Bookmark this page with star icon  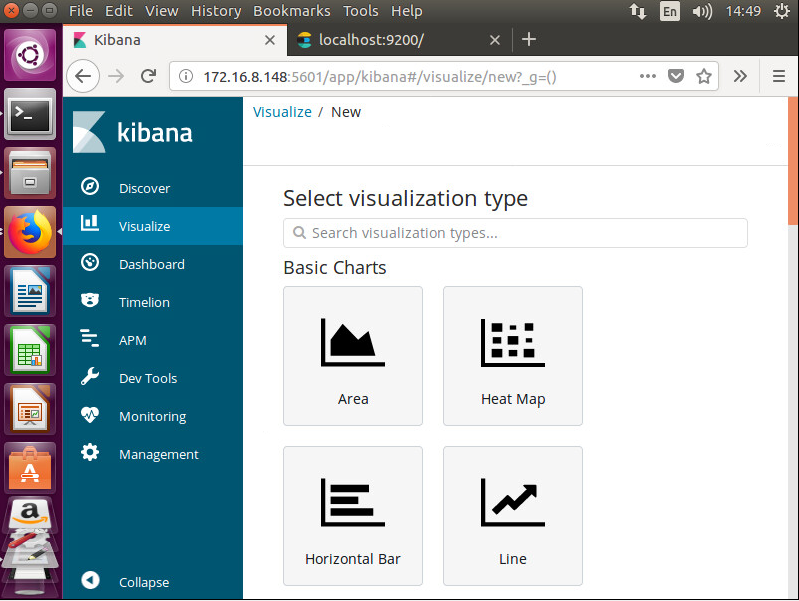pos(704,76)
